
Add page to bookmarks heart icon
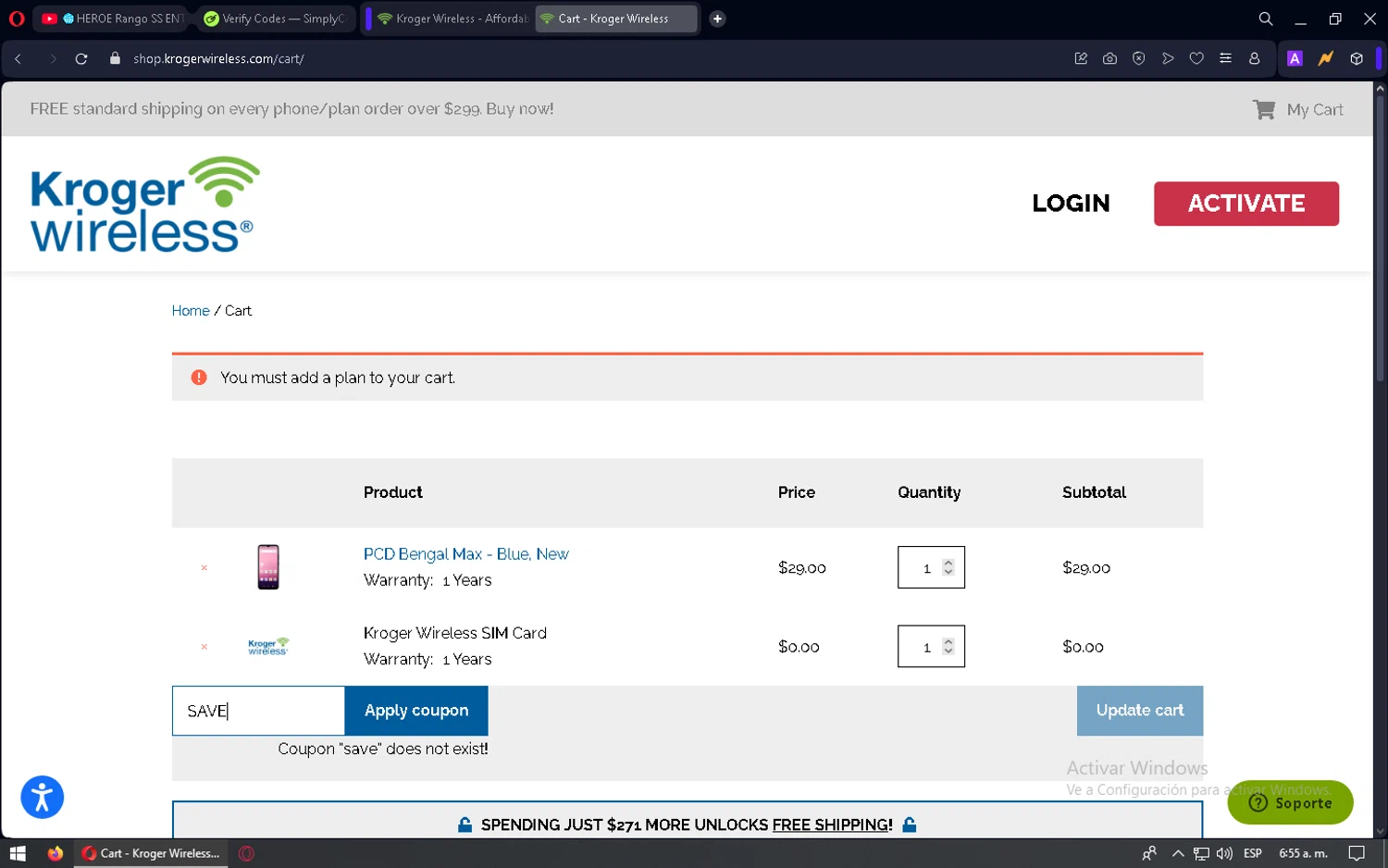tap(1196, 58)
